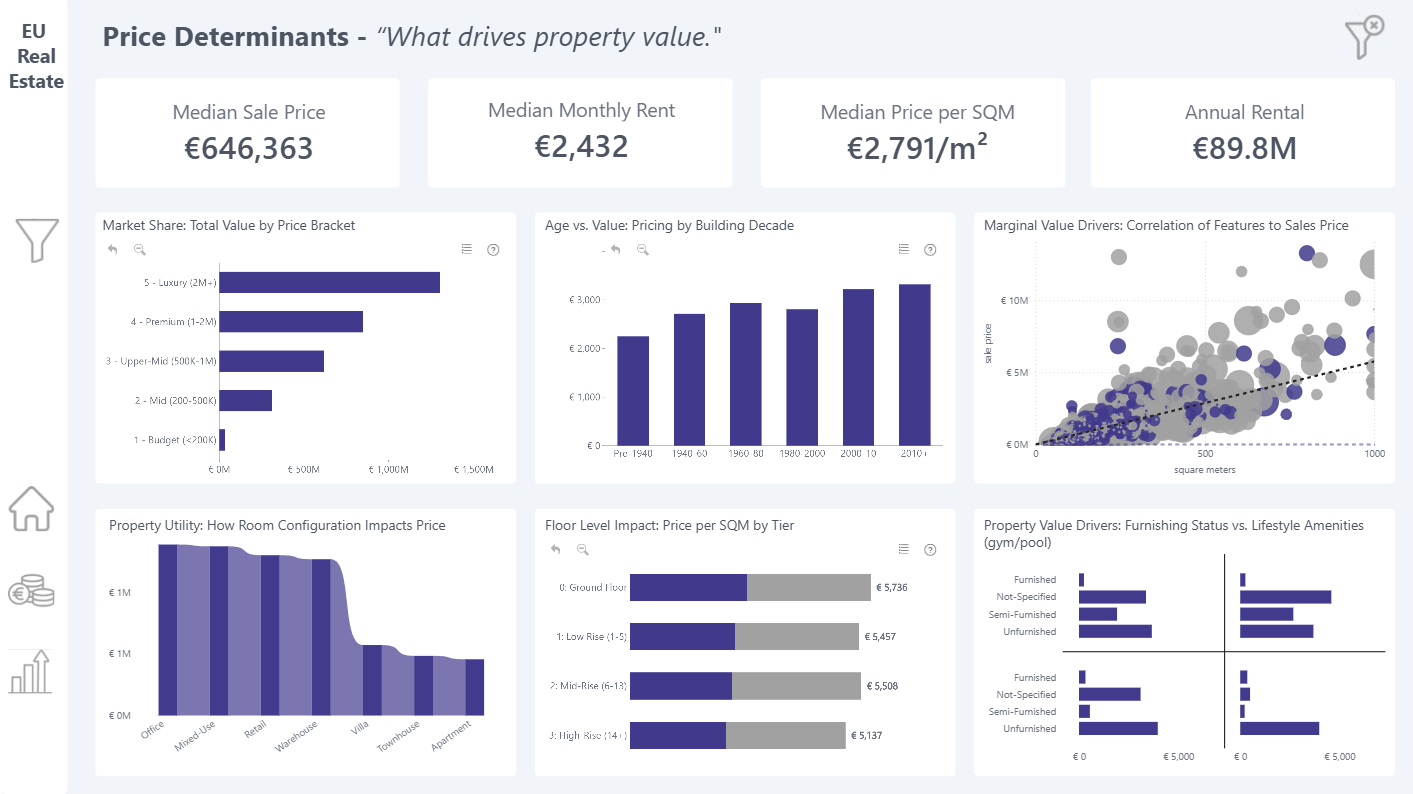Open the coins pricing page icon
Screen dimensions: 1413x794
[x=32, y=591]
